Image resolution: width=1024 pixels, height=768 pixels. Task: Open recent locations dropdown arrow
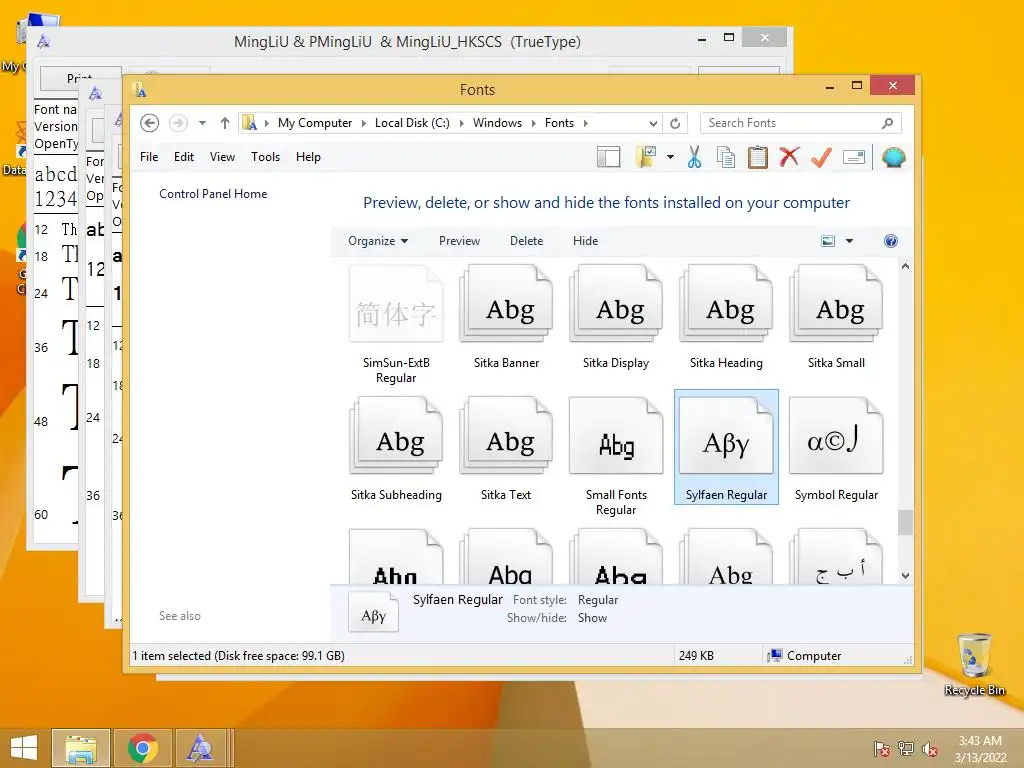tap(202, 123)
